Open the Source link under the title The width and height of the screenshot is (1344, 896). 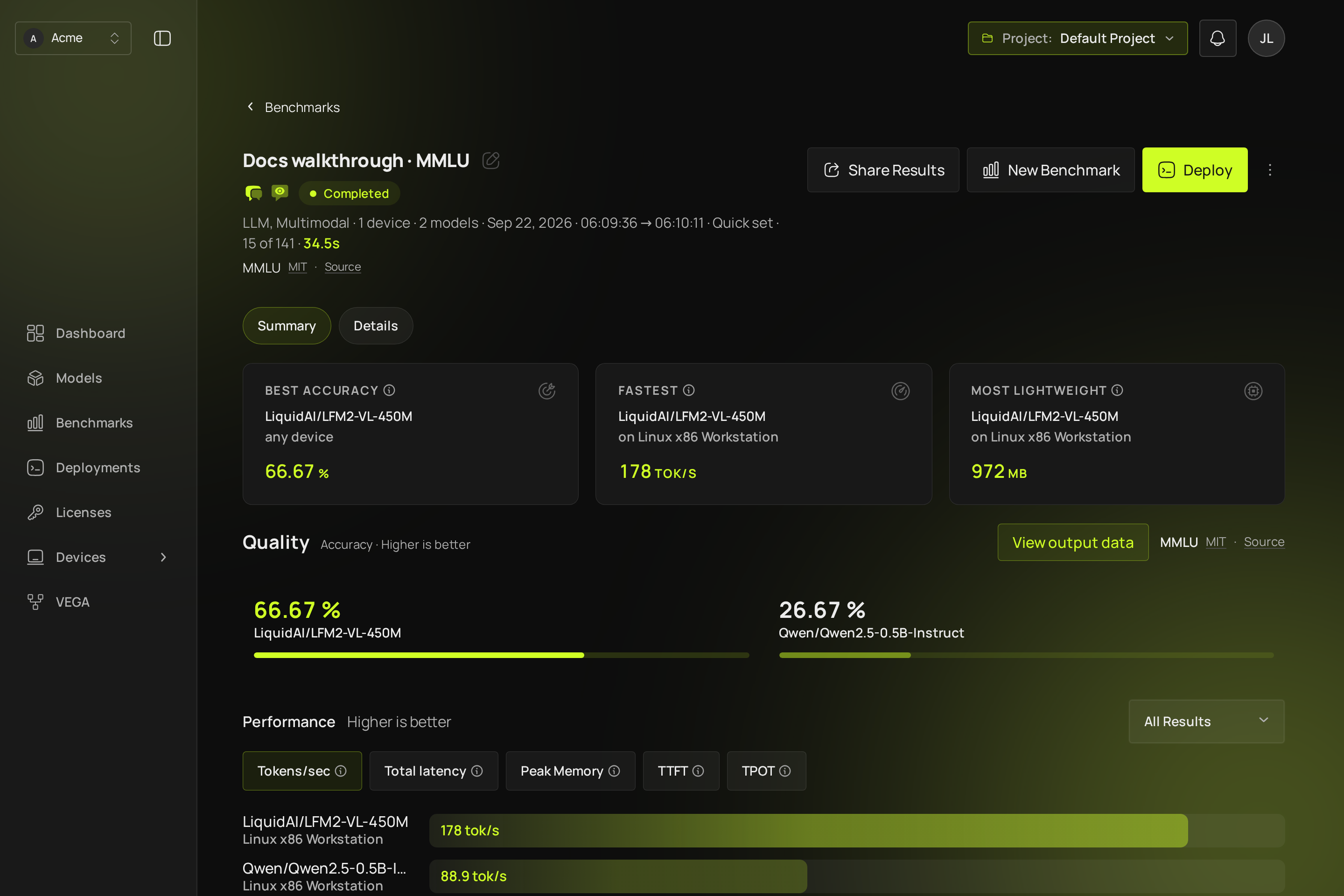tap(342, 267)
